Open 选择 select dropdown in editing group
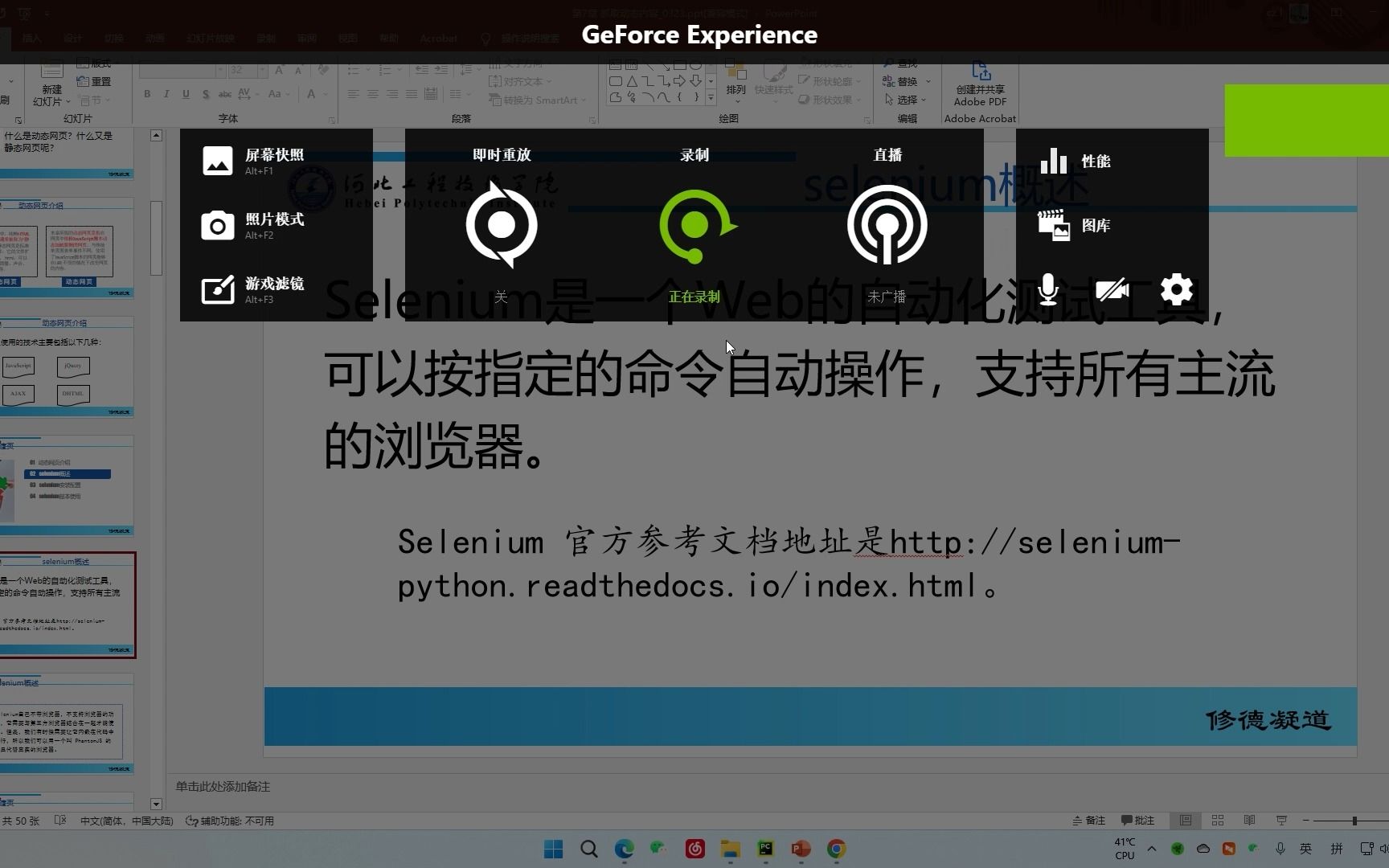This screenshot has width=1389, height=868. 905,100
